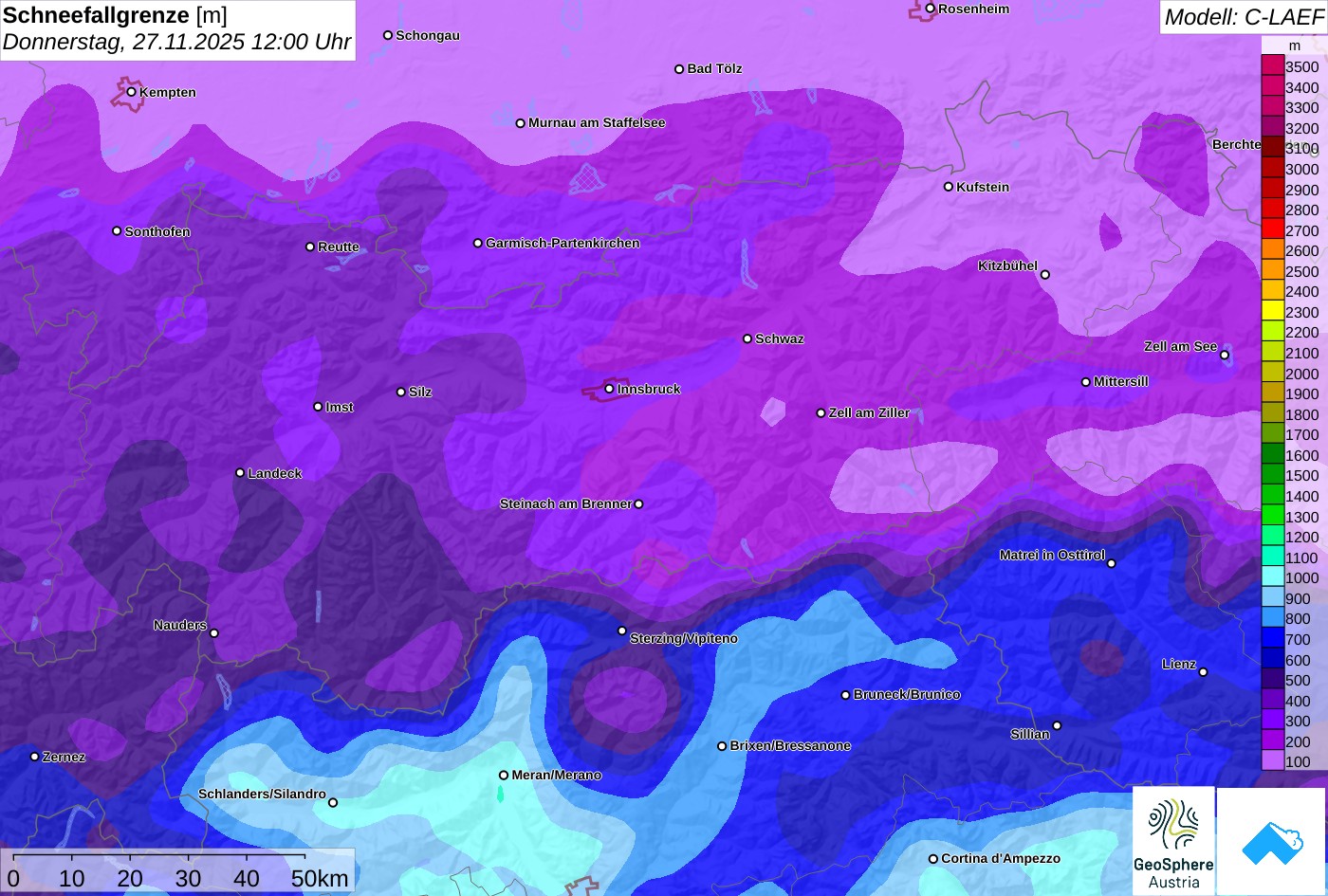This screenshot has width=1328, height=896.
Task: Click the Schongau marker dot
Action: click(388, 35)
